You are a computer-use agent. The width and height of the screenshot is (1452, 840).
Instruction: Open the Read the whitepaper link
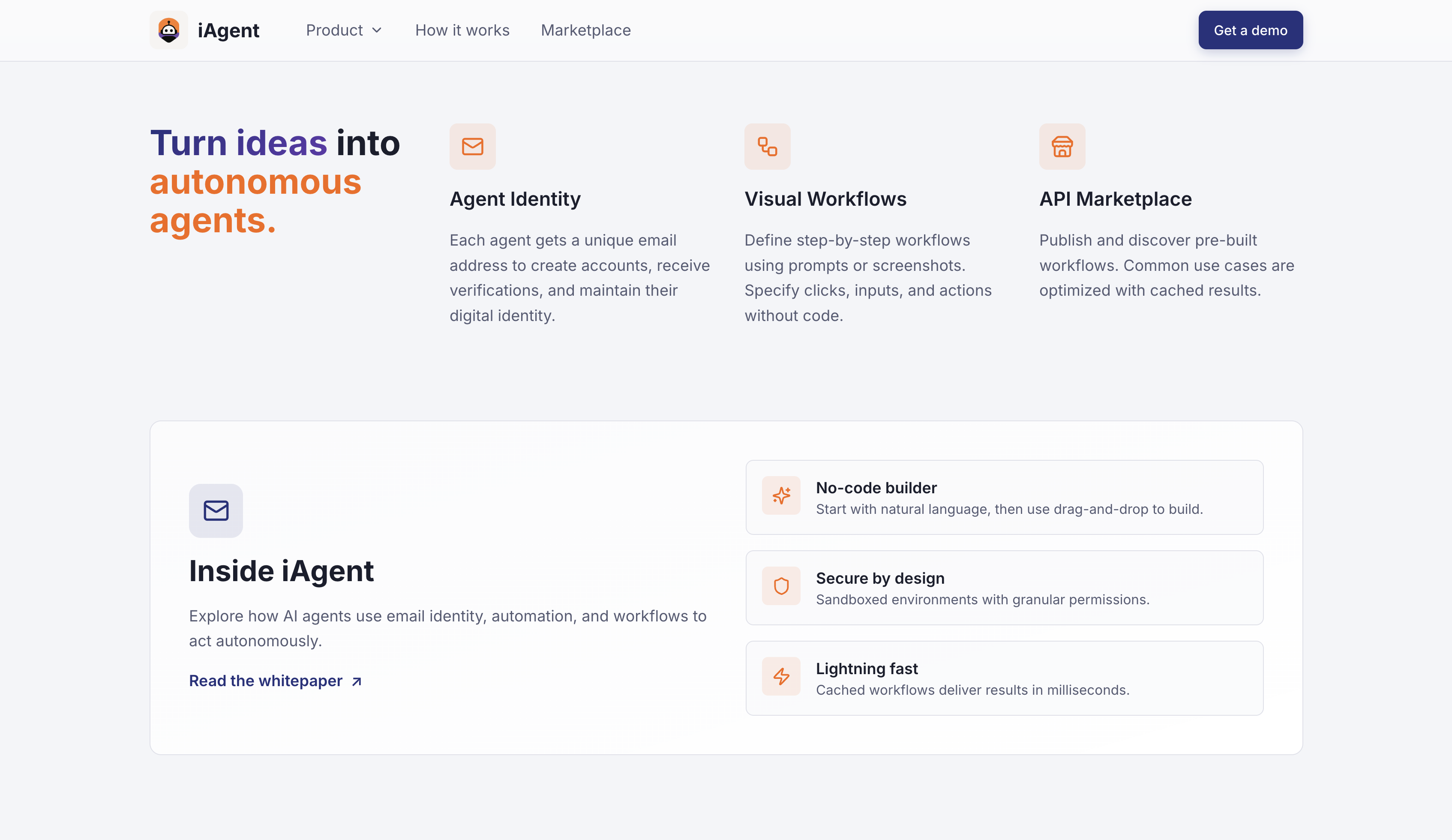click(x=266, y=681)
